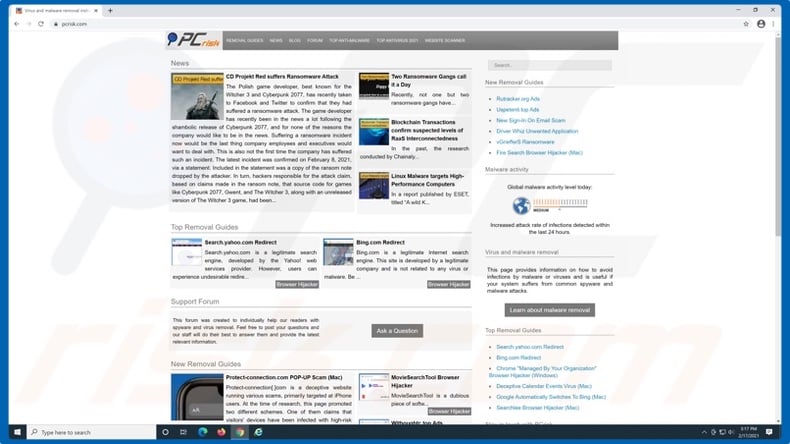
Task: Open the Removal Guides menu item
Action: (x=244, y=40)
